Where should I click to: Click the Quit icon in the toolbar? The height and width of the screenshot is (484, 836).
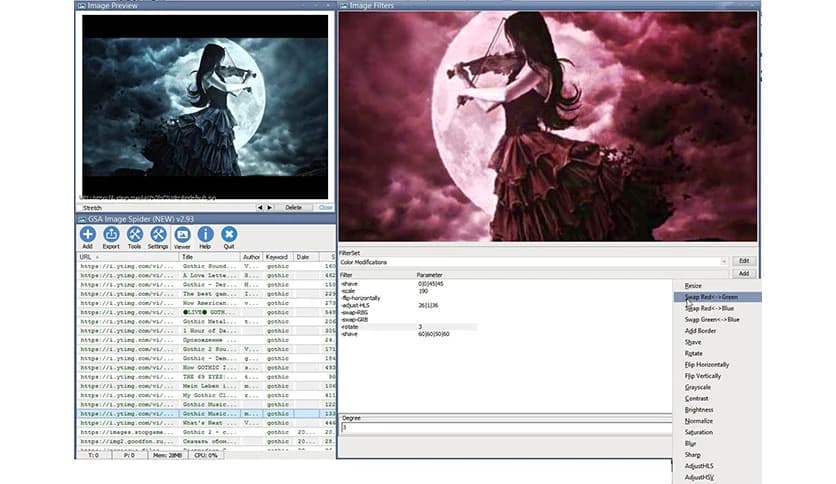229,237
